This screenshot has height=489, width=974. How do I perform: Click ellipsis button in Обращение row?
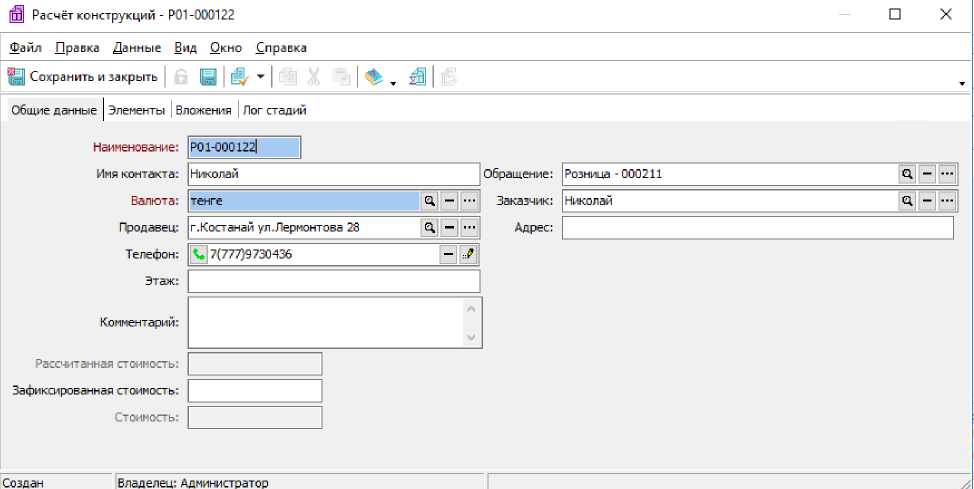pyautogui.click(x=947, y=174)
